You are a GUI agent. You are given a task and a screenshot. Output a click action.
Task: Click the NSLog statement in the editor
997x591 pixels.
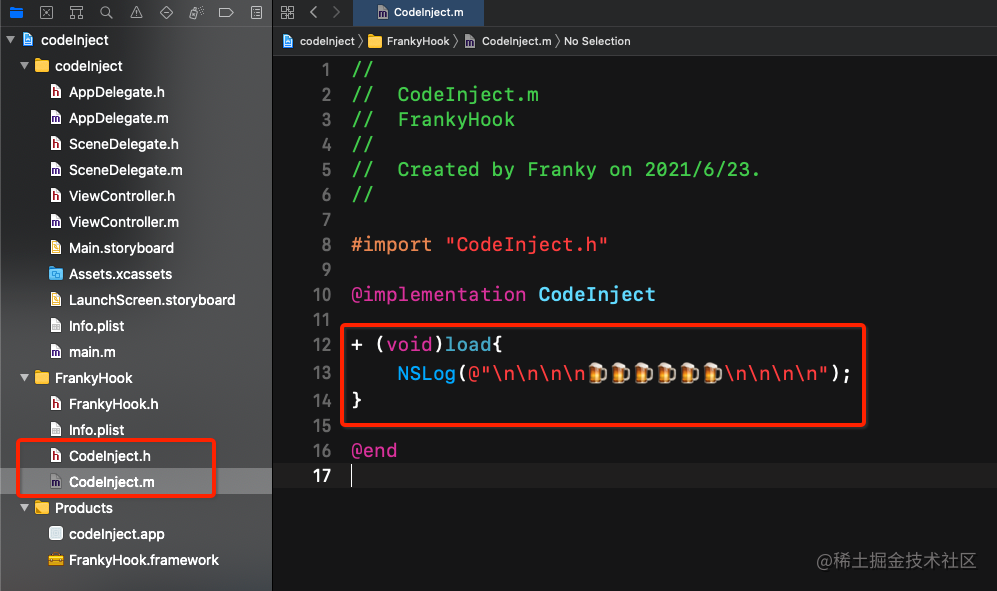(624, 373)
